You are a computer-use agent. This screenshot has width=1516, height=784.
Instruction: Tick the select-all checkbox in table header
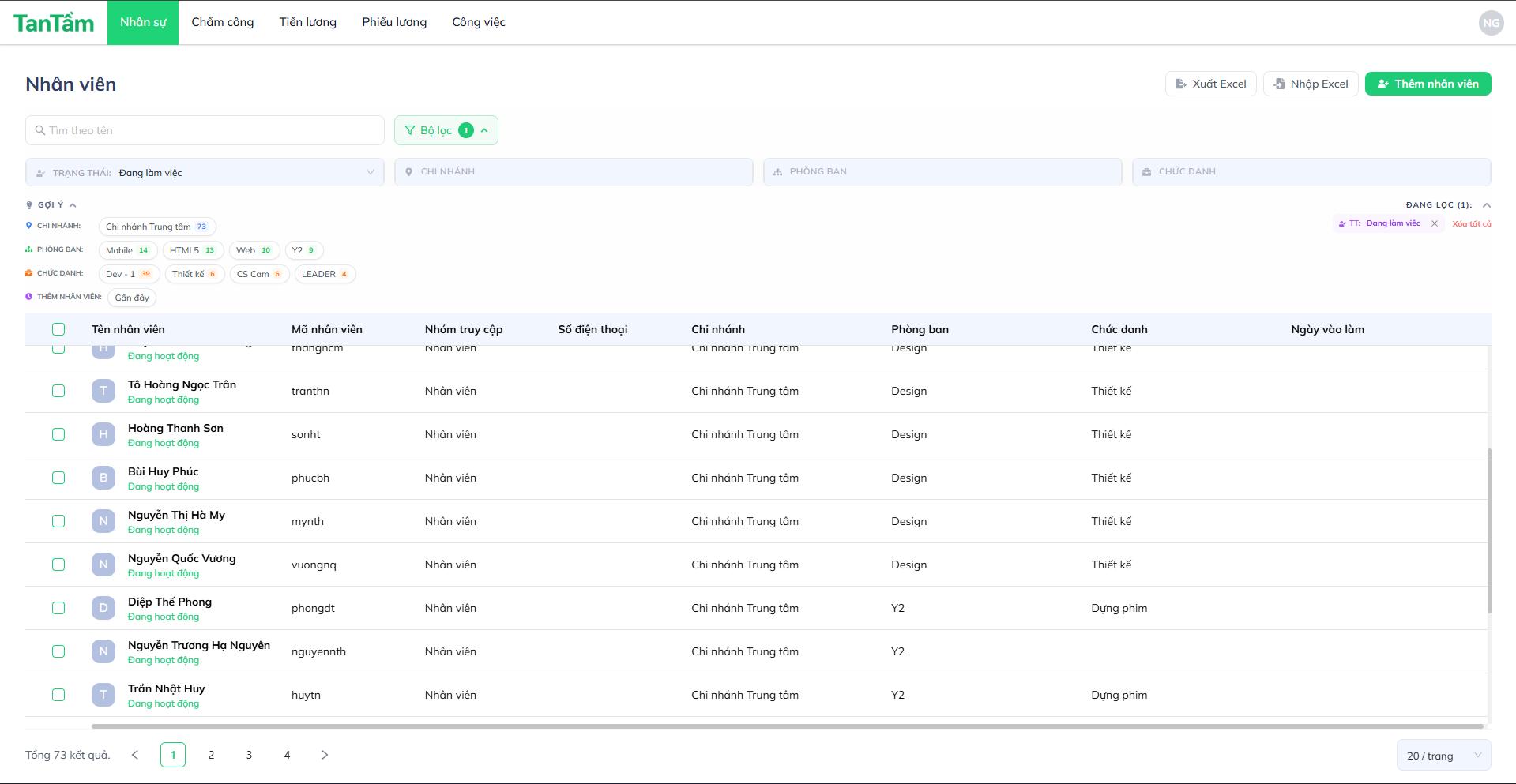tap(58, 329)
